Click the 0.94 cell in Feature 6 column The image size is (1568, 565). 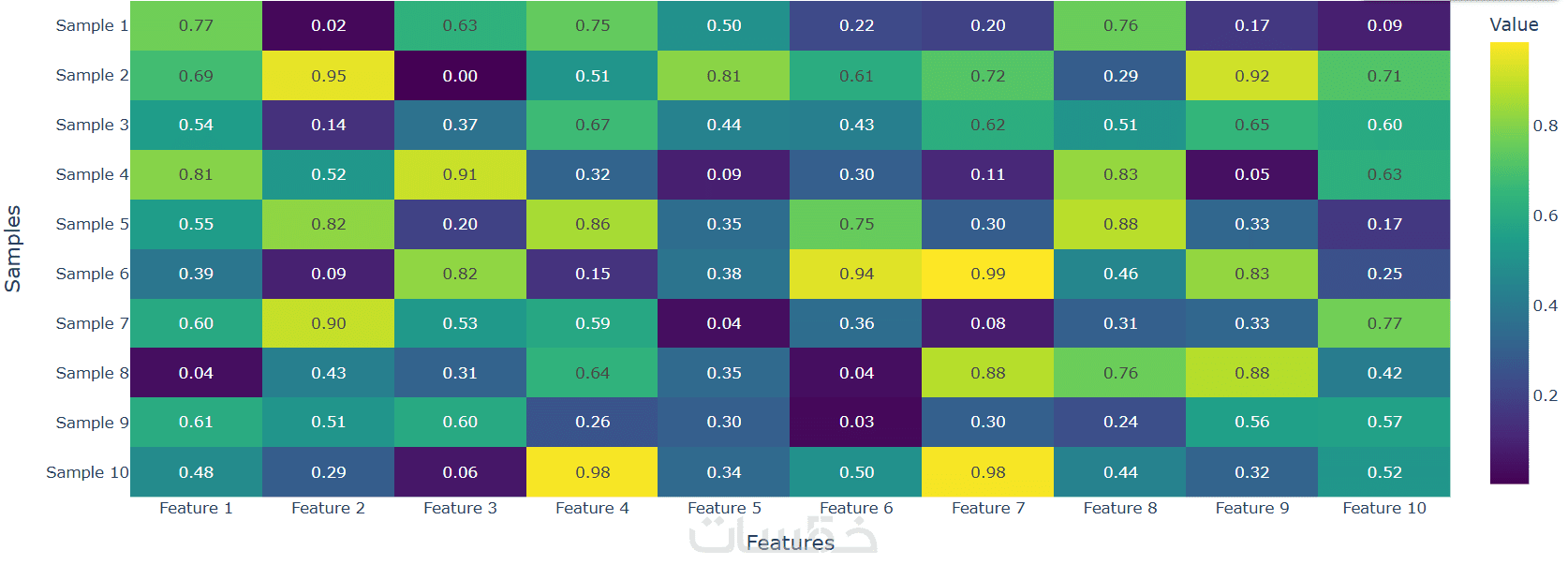tap(856, 274)
